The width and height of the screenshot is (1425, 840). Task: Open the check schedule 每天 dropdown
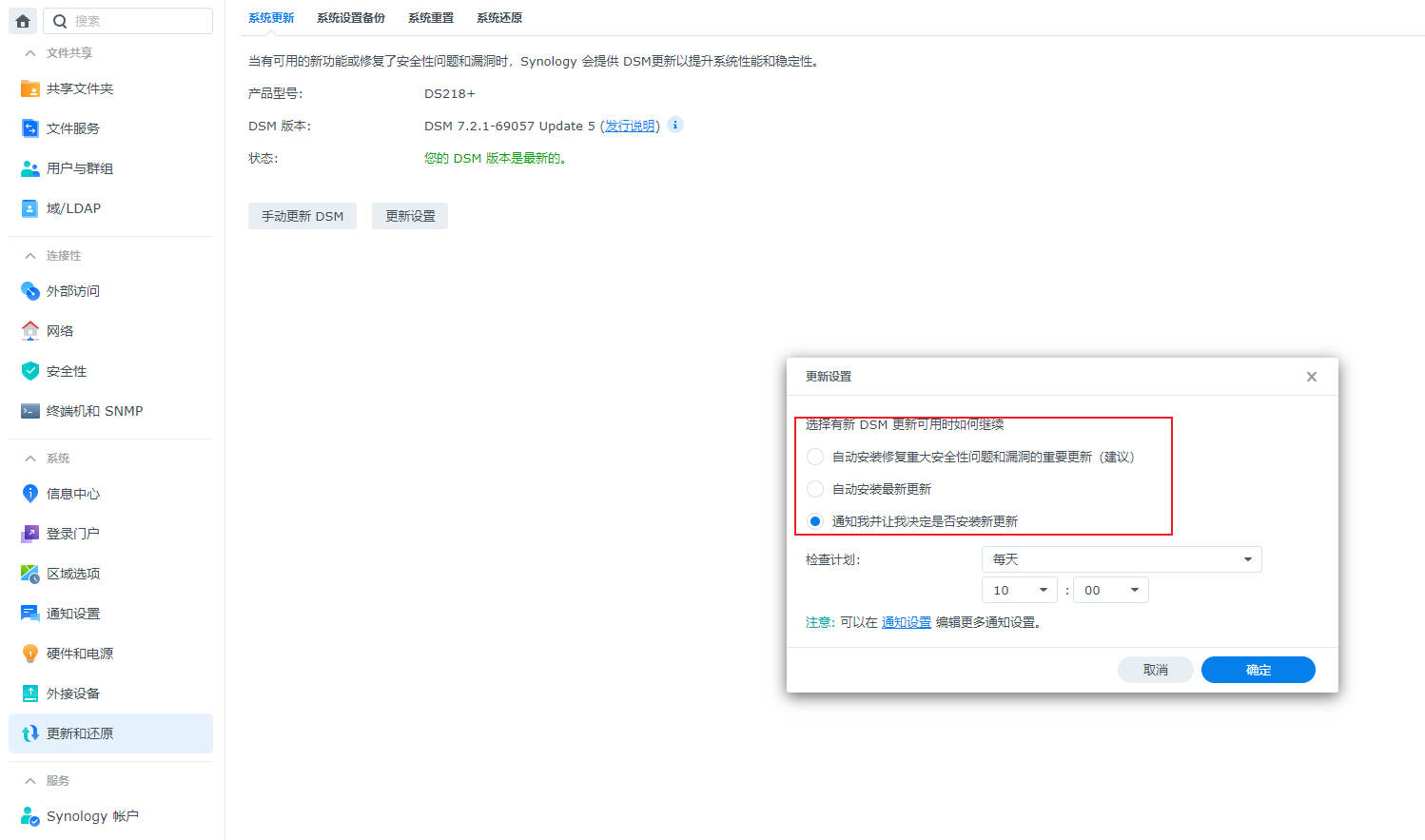[1122, 559]
